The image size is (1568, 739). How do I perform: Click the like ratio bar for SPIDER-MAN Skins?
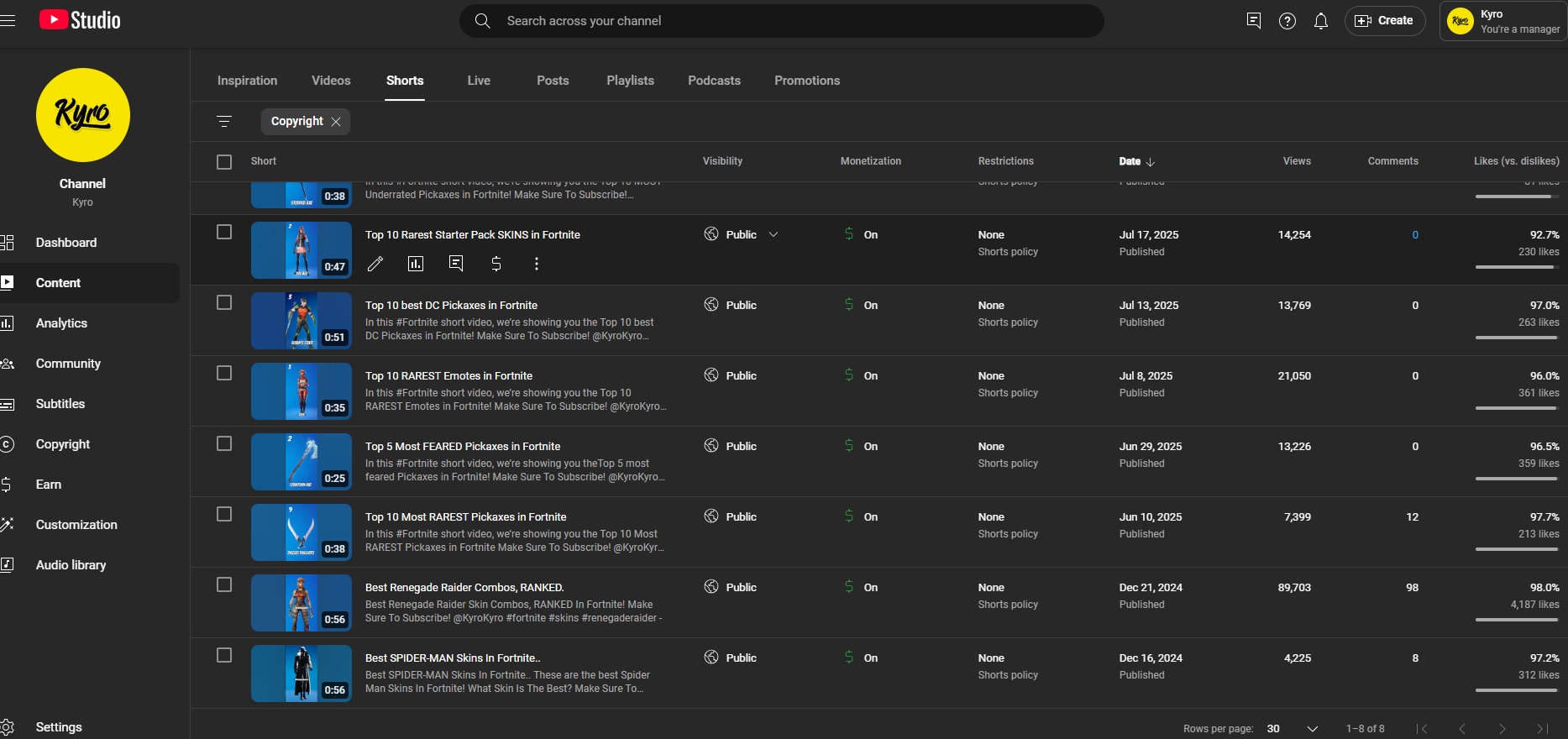[1517, 690]
